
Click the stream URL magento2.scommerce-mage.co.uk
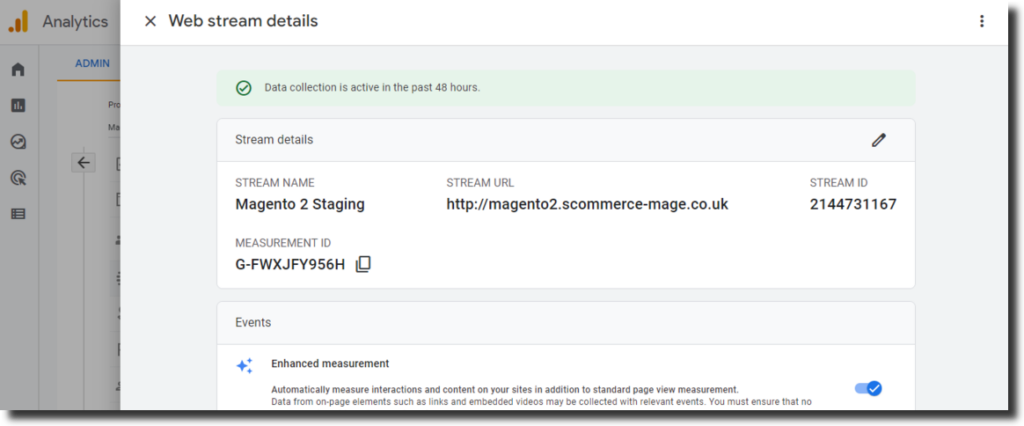coord(587,205)
